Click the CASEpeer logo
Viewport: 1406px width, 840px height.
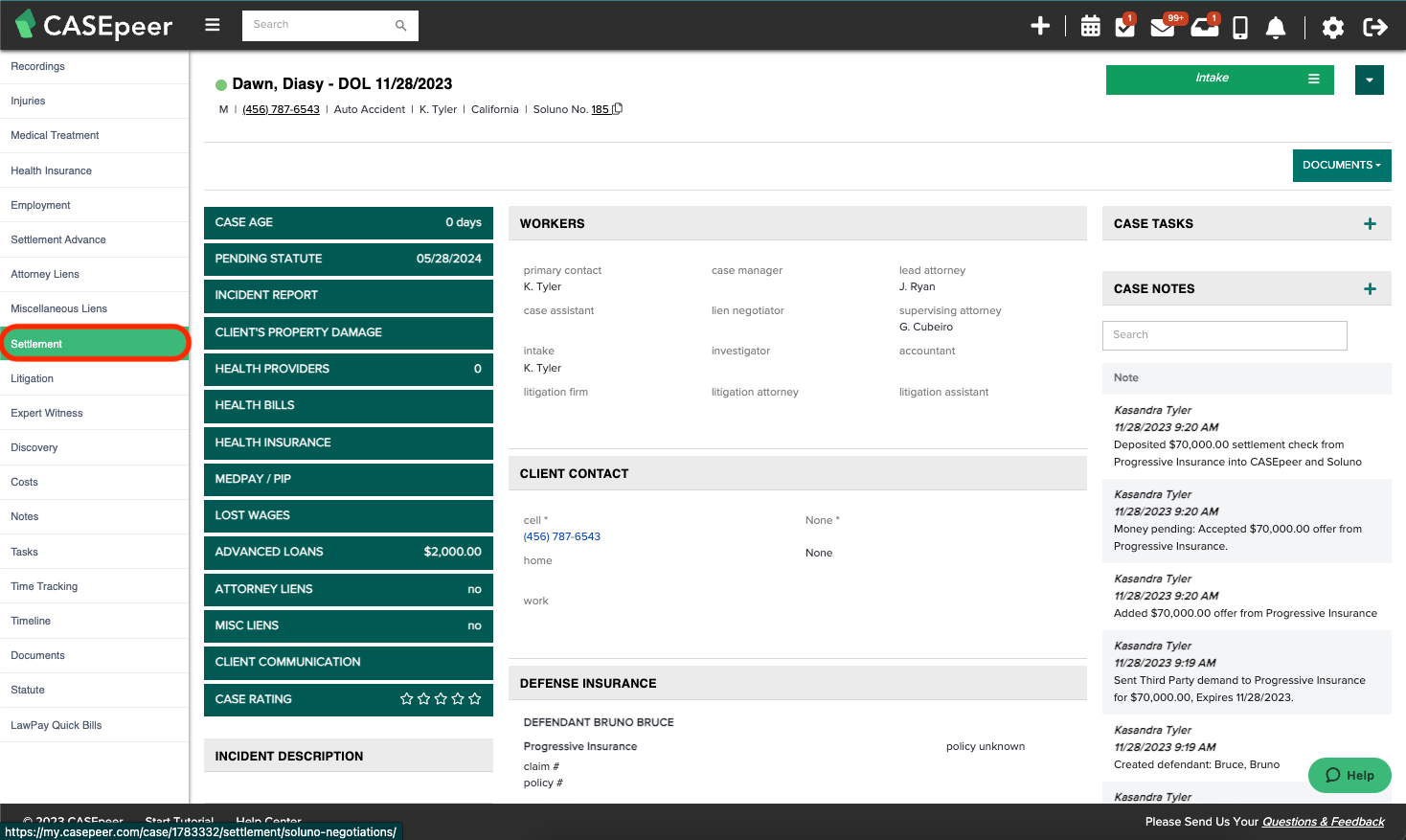click(x=94, y=25)
